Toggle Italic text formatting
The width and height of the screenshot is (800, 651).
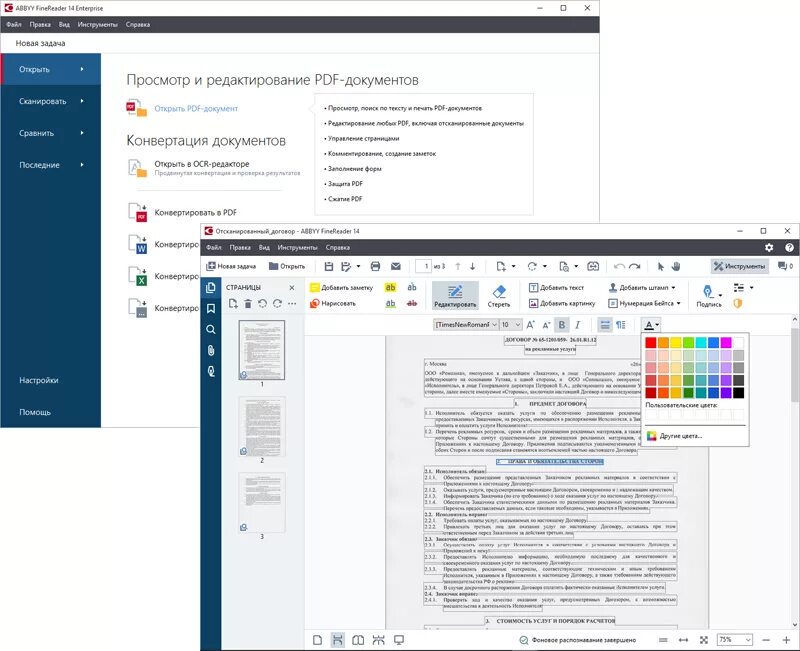point(578,325)
